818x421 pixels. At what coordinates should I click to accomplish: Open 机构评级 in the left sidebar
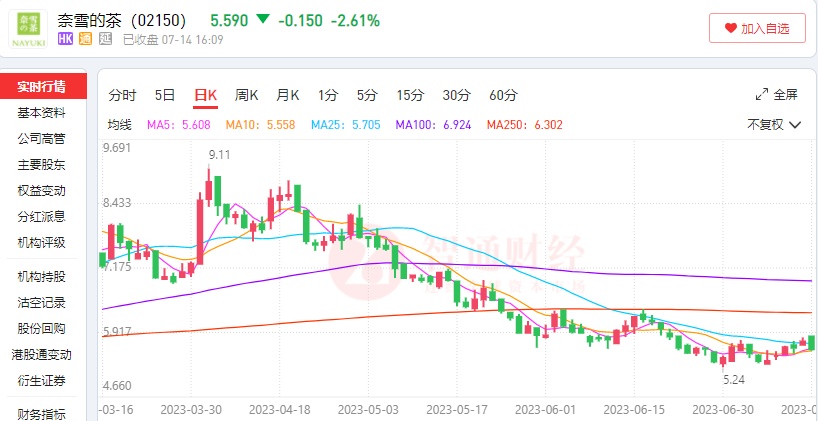click(41, 242)
